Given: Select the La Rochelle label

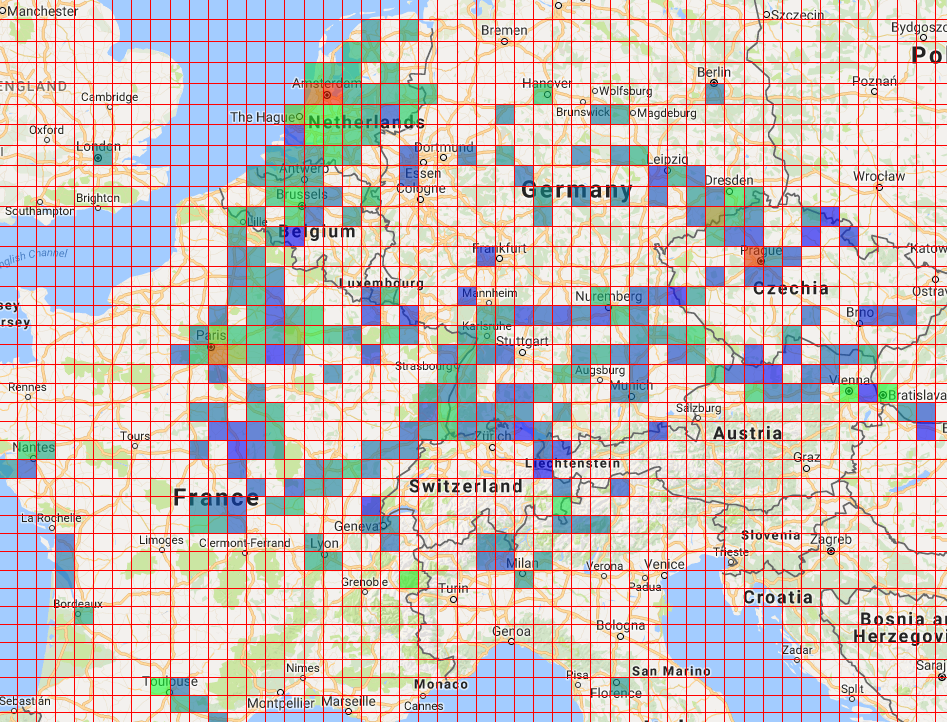Looking at the screenshot, I should 51,518.
